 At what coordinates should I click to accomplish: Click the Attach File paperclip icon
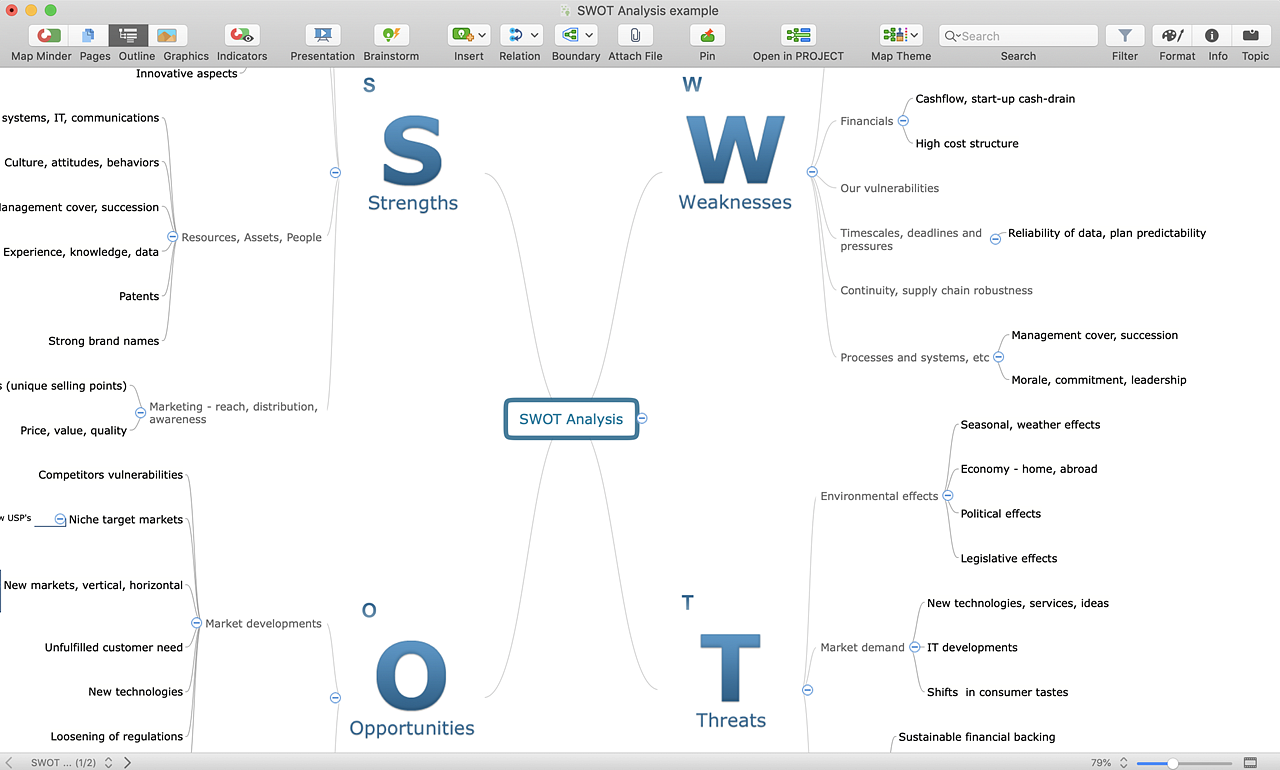coord(634,36)
